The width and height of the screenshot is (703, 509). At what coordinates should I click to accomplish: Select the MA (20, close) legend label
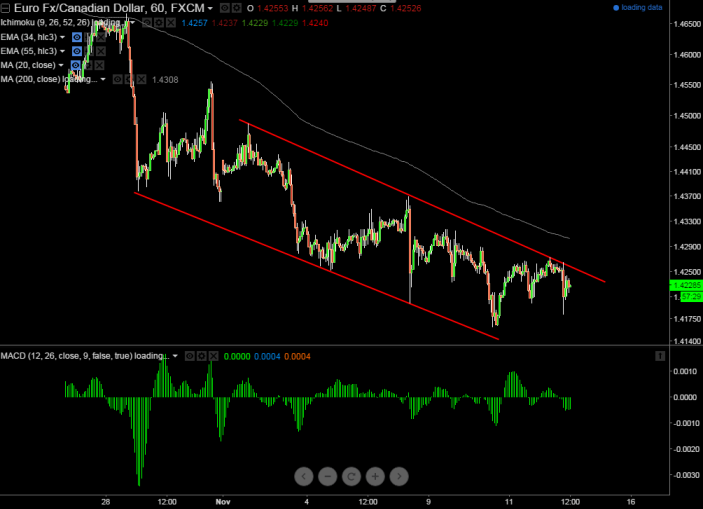click(28, 65)
